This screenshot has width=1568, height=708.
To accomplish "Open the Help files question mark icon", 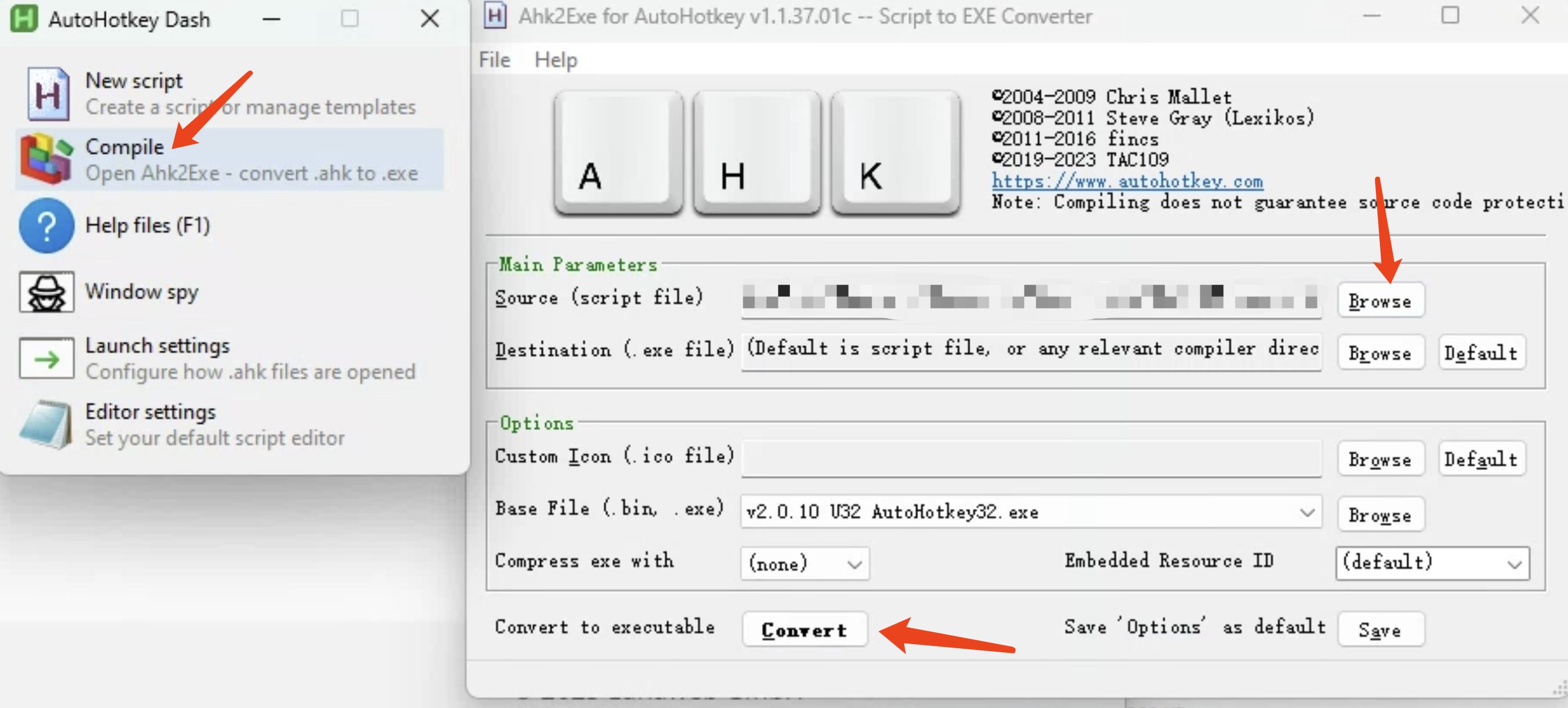I will tap(47, 225).
